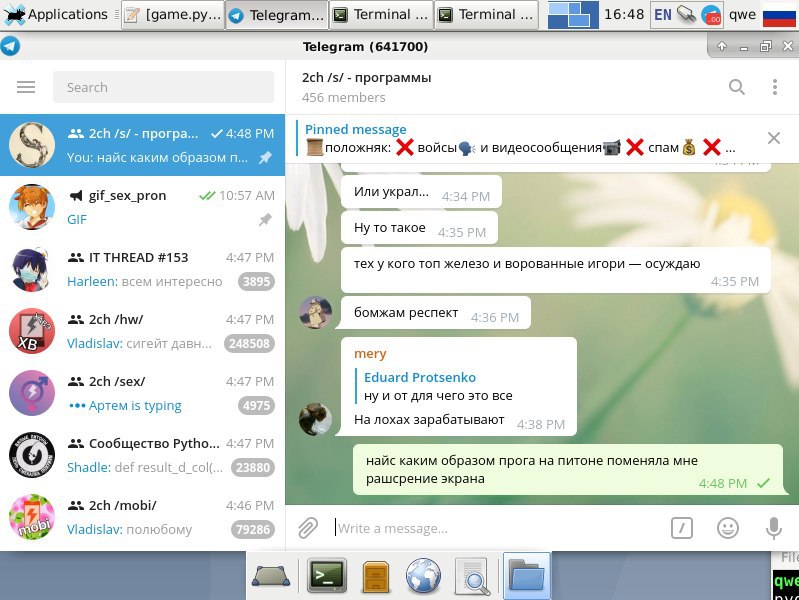This screenshot has width=799, height=600.
Task: Click the message 'Ну то такое'
Action: [419, 228]
